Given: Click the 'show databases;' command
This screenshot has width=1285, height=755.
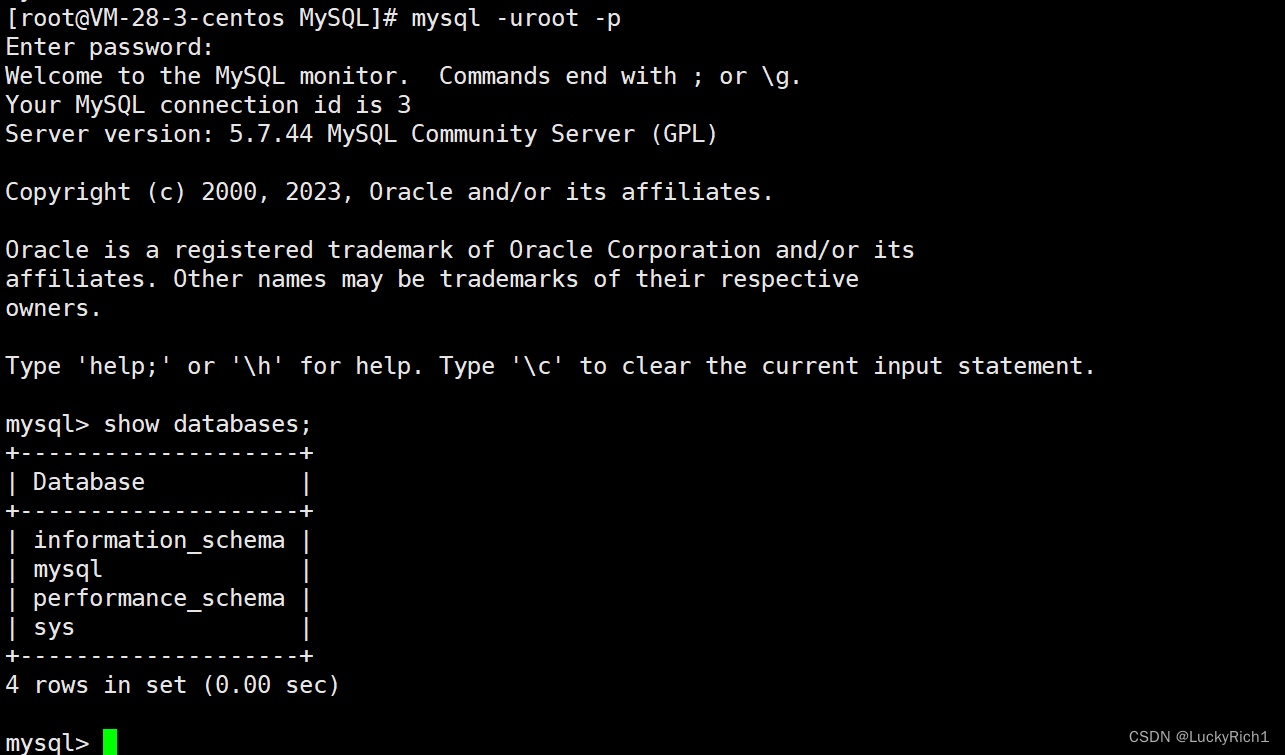Looking at the screenshot, I should [x=201, y=424].
